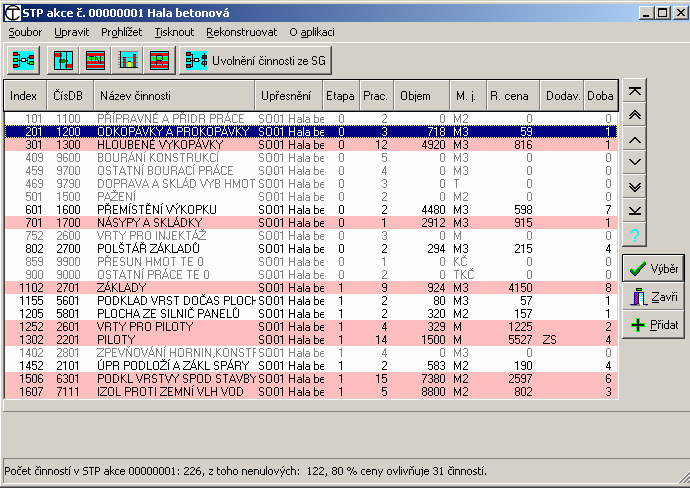Click the Zavři button
The width and height of the screenshot is (690, 488).
[653, 297]
